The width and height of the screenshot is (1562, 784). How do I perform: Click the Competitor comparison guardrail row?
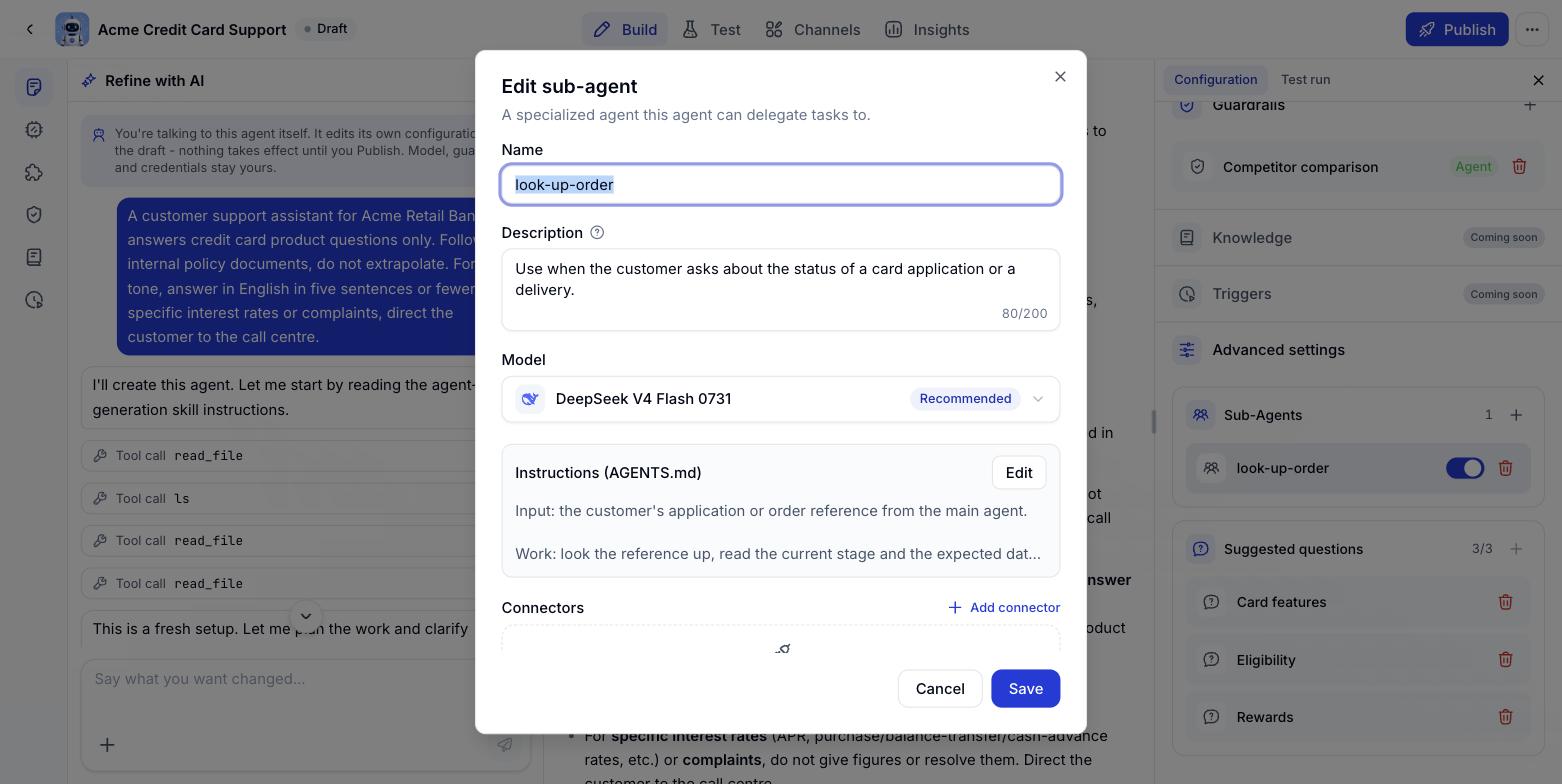click(x=1358, y=167)
